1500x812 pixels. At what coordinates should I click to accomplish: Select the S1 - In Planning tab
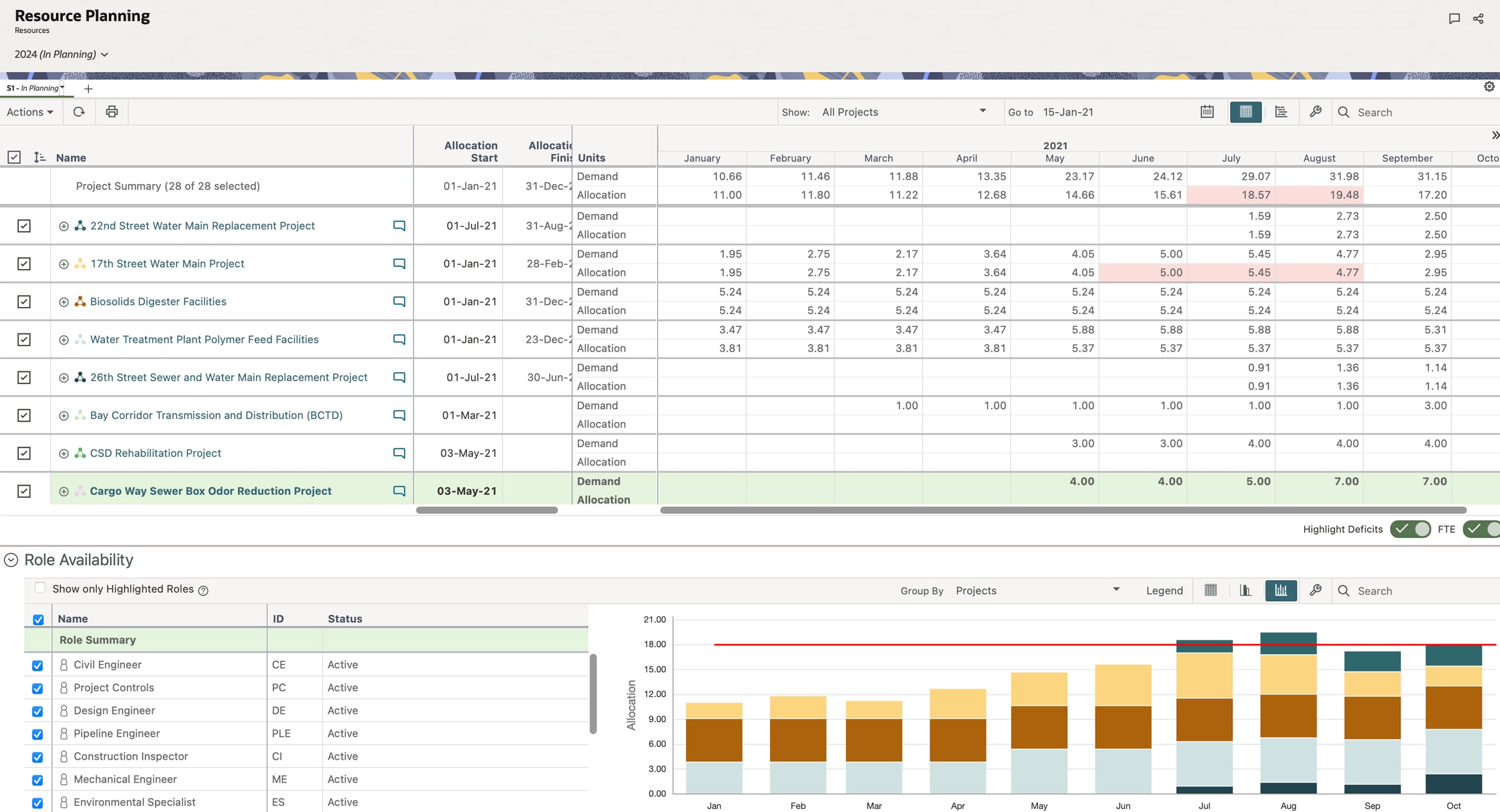tap(32, 88)
